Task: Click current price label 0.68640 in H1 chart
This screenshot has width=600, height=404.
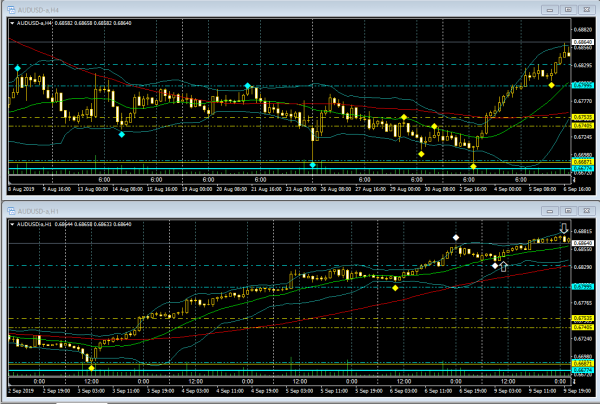Action: [x=583, y=243]
